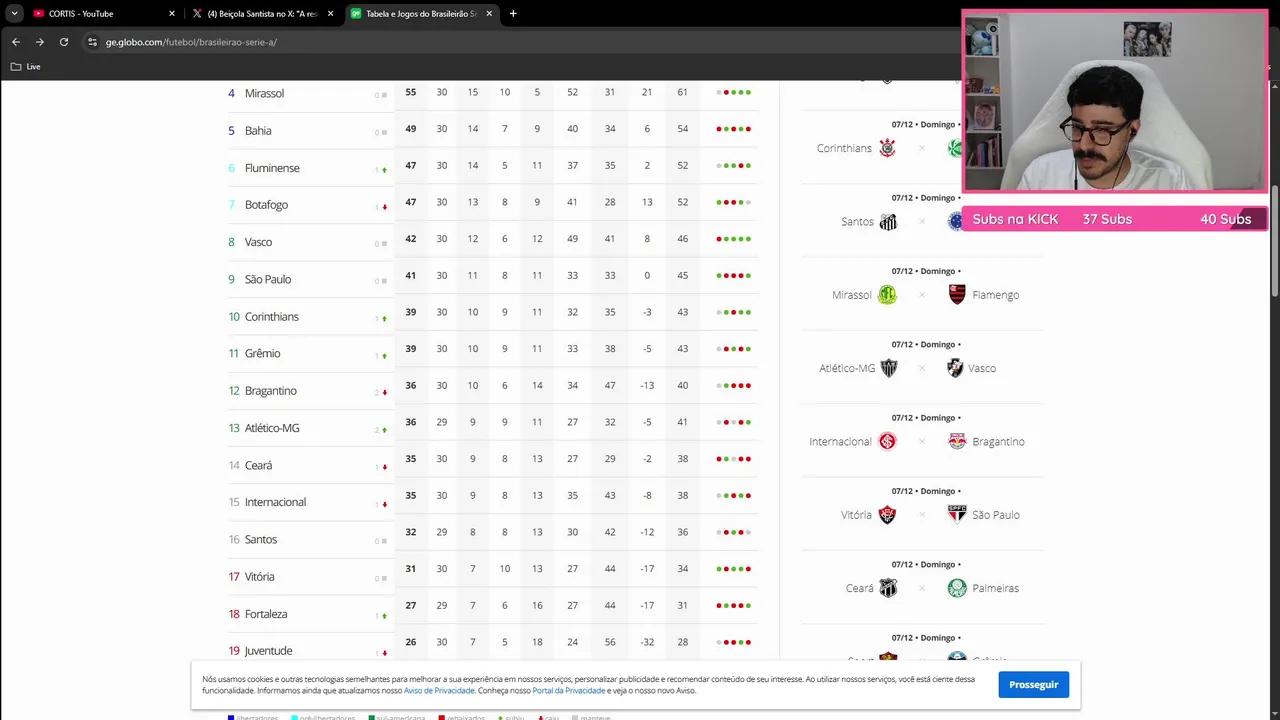Click Juventude's -32 goal difference cell
Image resolution: width=1280 pixels, height=720 pixels.
point(647,642)
